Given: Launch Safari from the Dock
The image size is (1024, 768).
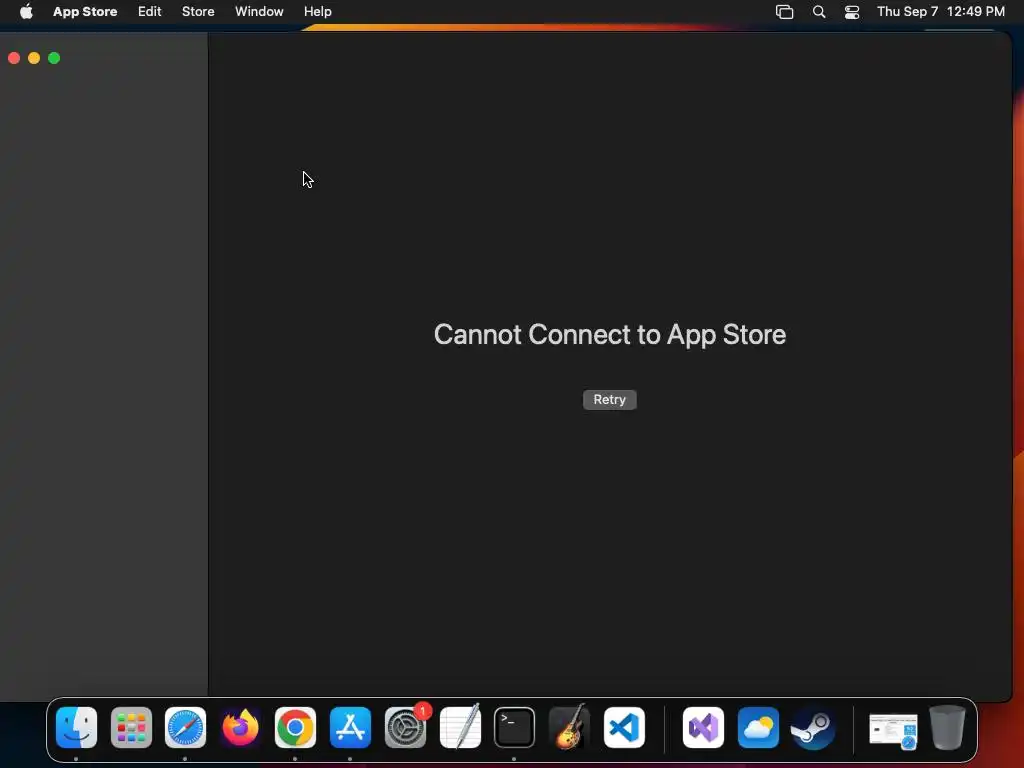Looking at the screenshot, I should pyautogui.click(x=185, y=728).
